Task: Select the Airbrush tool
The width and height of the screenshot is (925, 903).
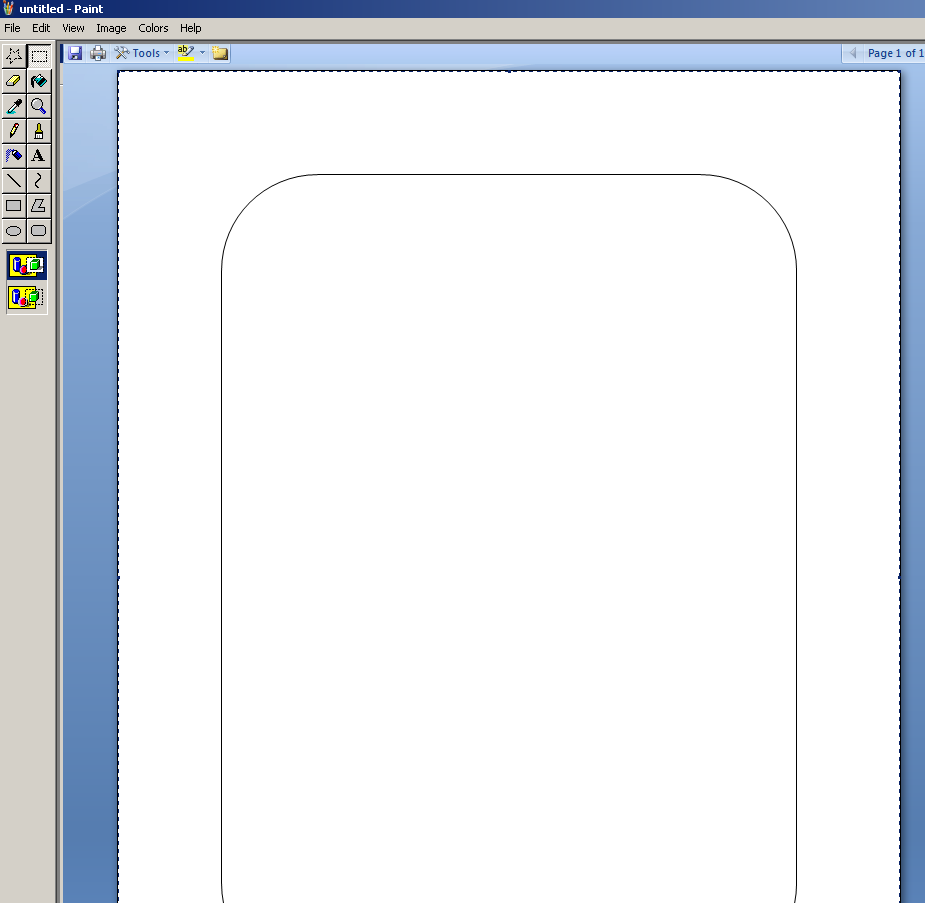Action: [x=13, y=155]
